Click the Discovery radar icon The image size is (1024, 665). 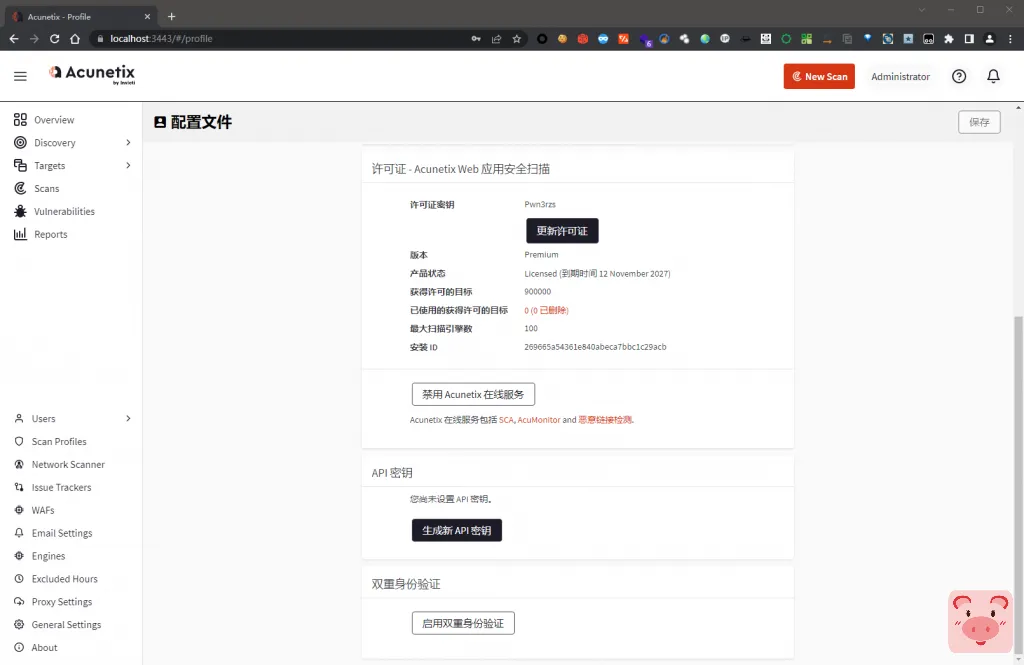(x=20, y=142)
